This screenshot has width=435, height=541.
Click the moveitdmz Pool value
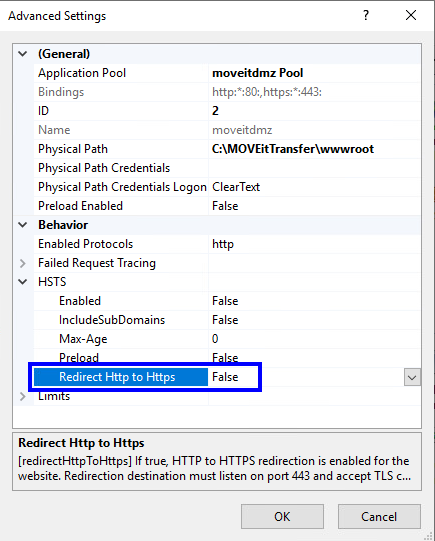(x=258, y=73)
